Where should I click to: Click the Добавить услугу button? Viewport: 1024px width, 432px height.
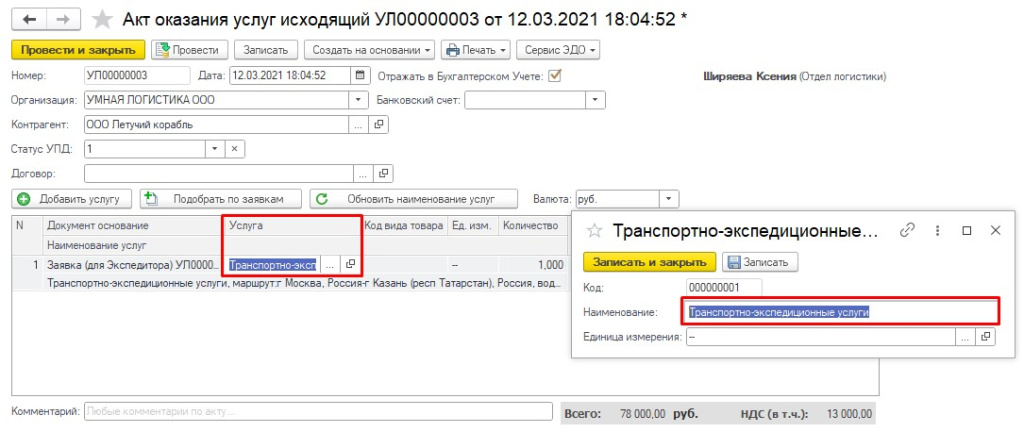pos(72,199)
